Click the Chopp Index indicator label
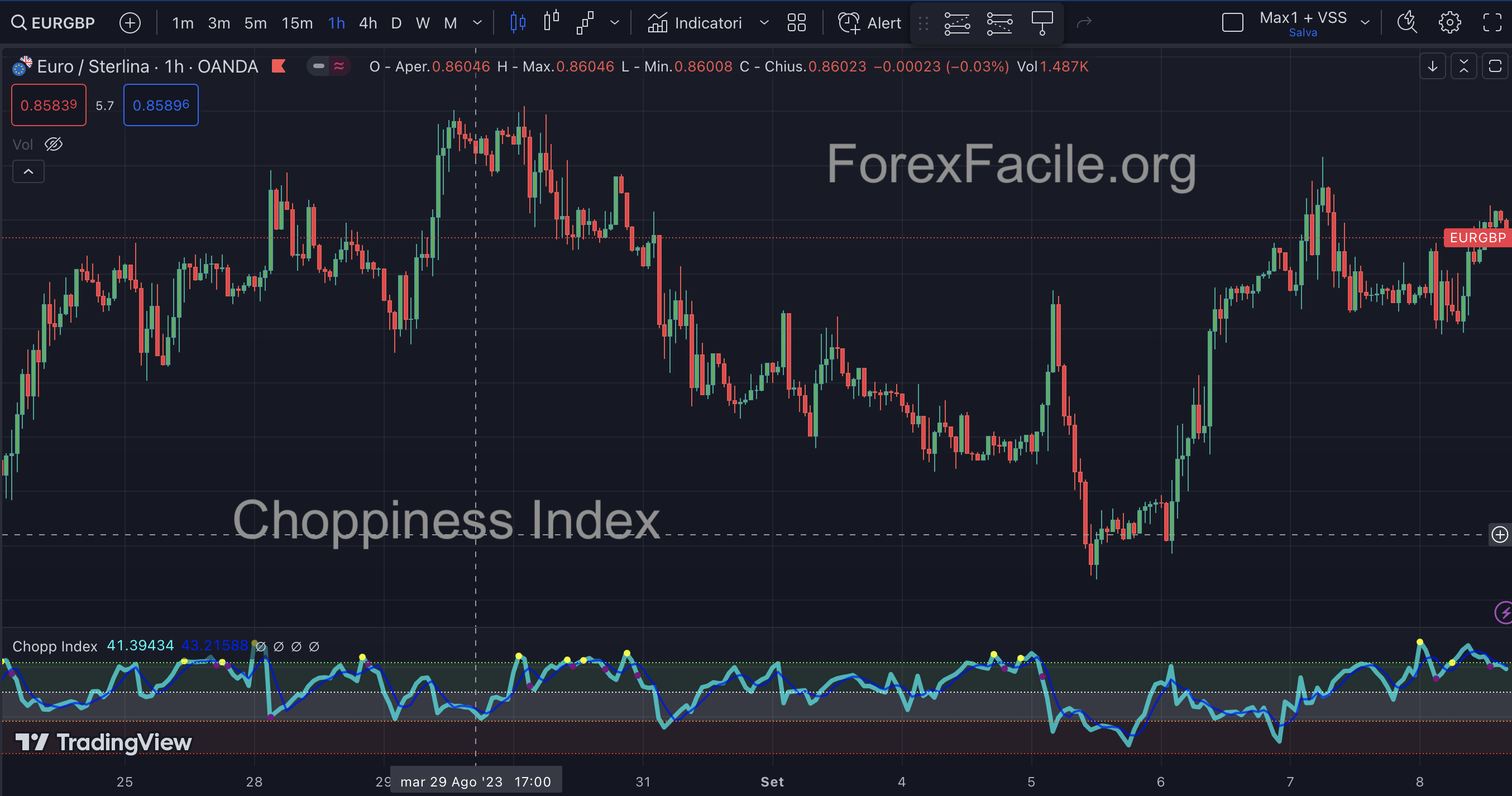Viewport: 1512px width, 796px height. pos(55,646)
